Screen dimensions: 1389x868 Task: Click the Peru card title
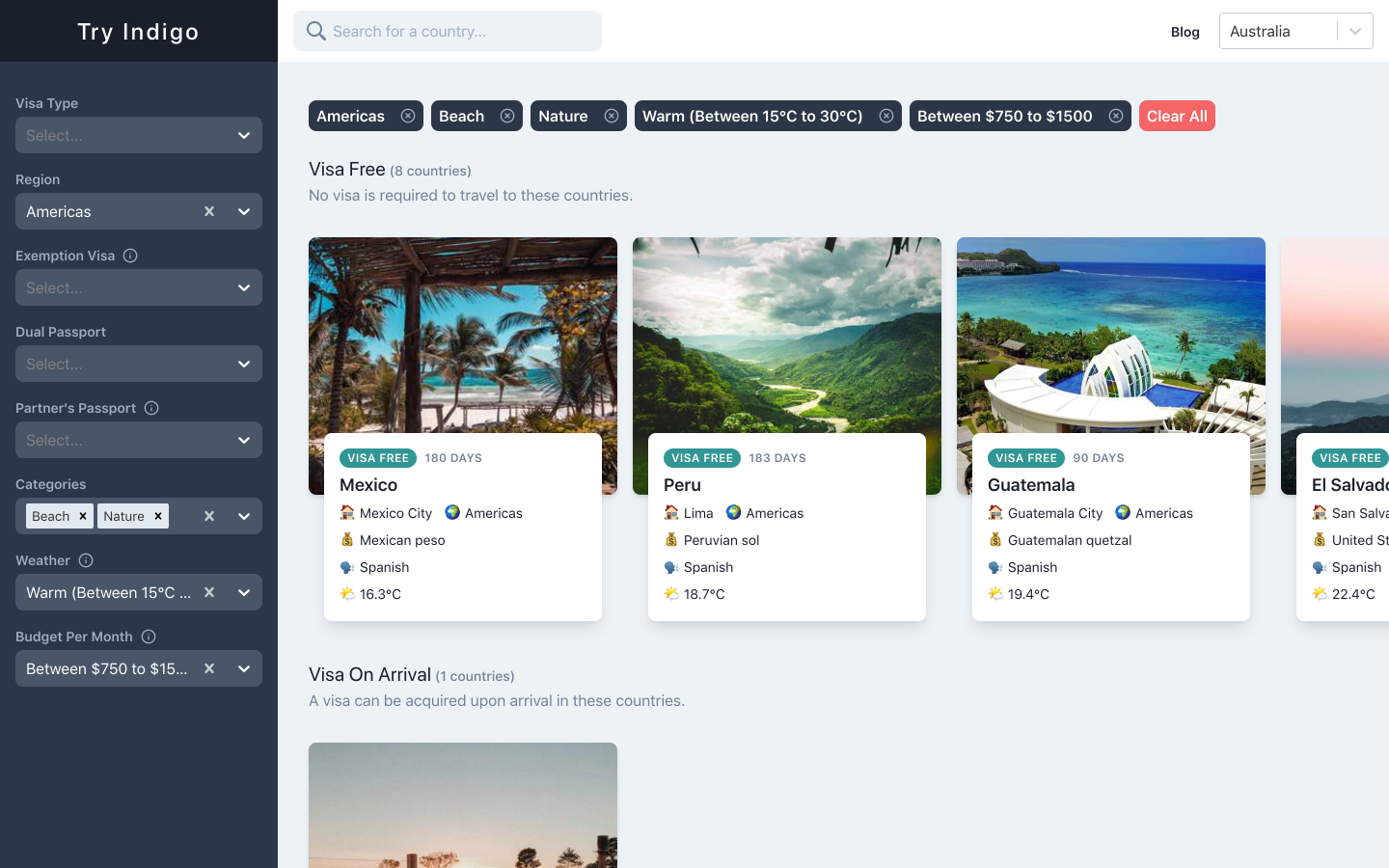pos(682,485)
